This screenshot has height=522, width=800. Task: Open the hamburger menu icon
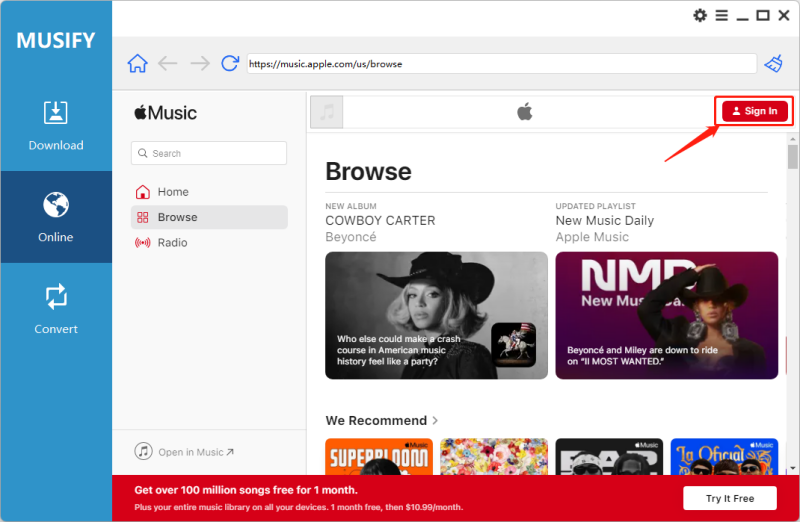point(721,15)
